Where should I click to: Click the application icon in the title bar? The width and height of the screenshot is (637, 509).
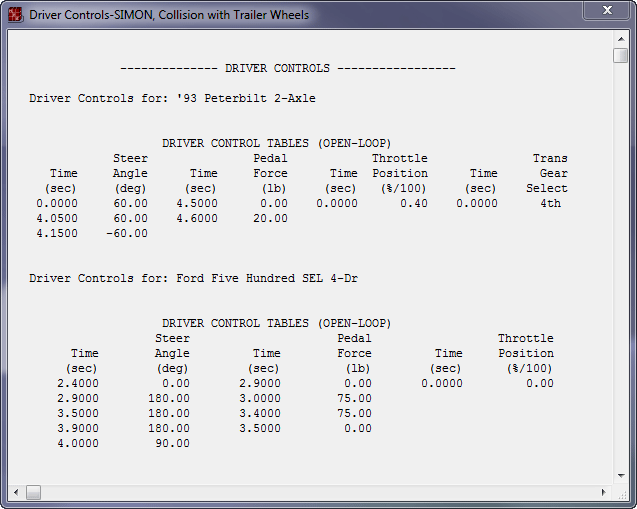coord(15,15)
